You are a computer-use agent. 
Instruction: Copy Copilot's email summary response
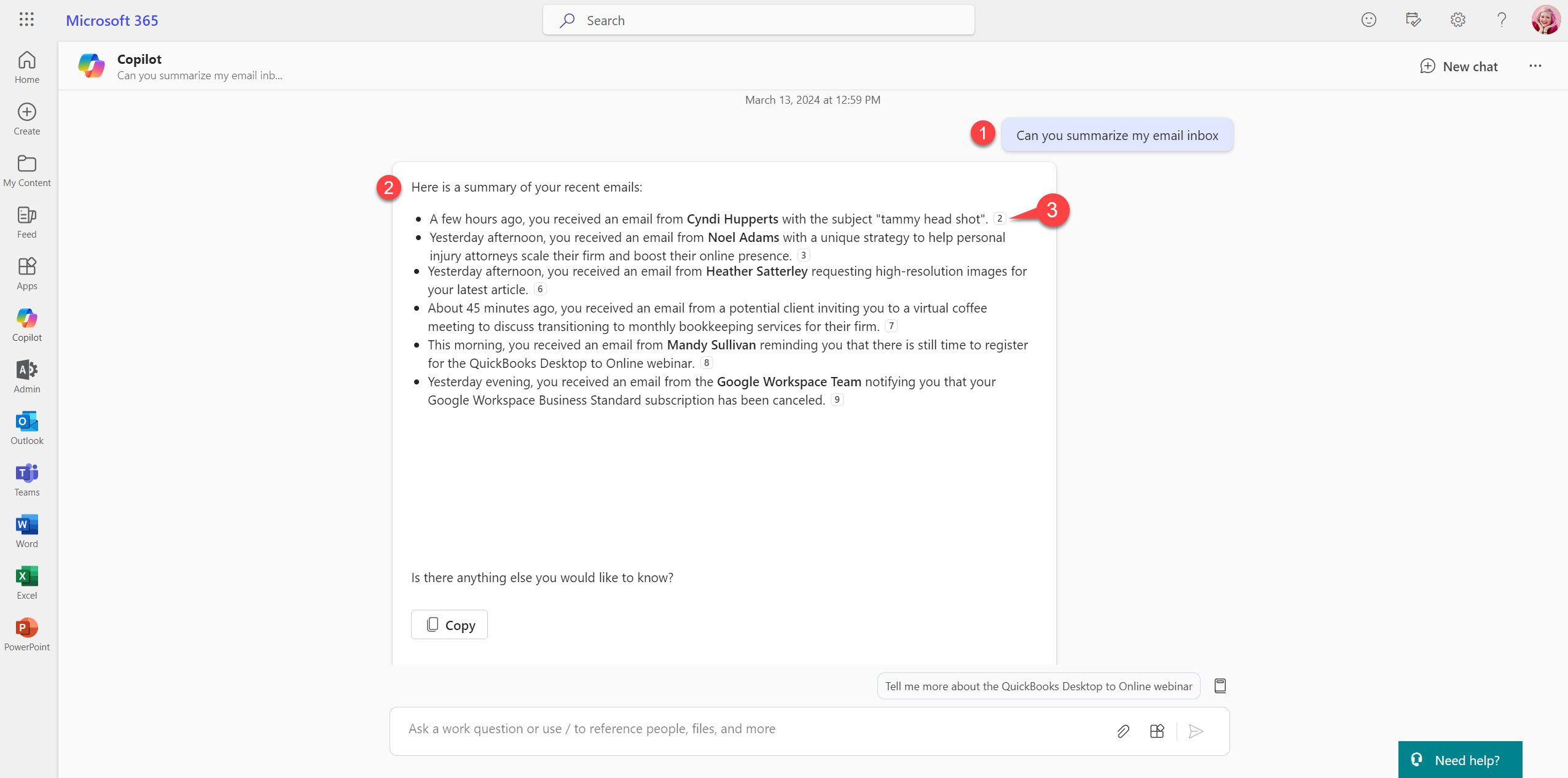tap(449, 624)
